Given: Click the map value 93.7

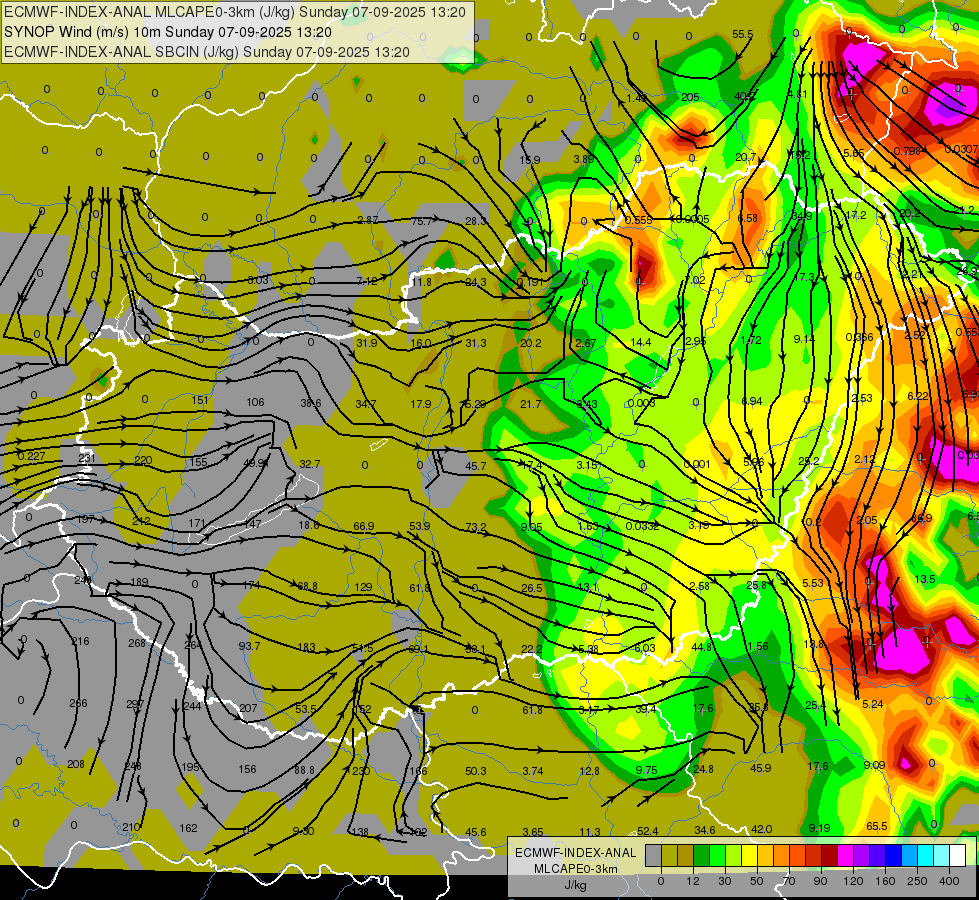Looking at the screenshot, I should pyautogui.click(x=249, y=645).
